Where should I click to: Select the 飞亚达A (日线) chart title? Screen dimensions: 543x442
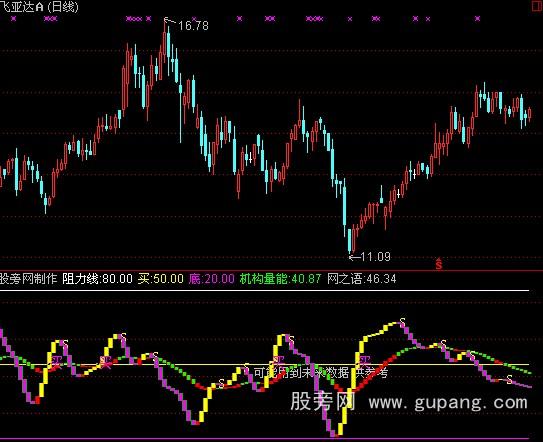[x=39, y=7]
